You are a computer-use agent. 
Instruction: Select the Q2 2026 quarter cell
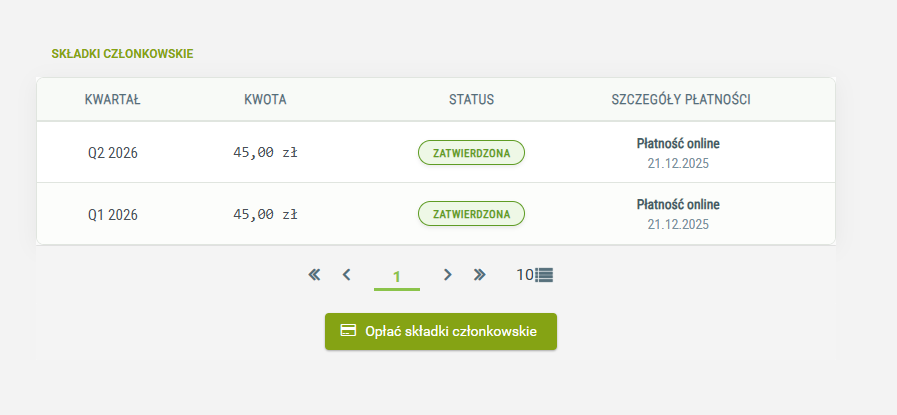[113, 153]
